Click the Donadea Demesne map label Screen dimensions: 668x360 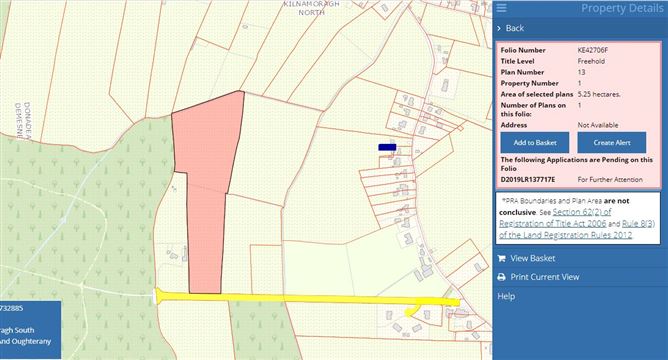point(23,121)
